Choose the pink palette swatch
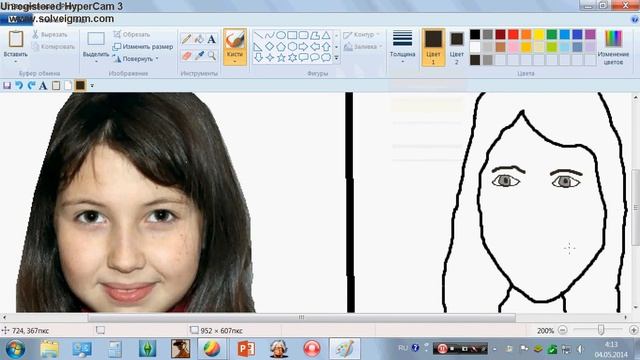This screenshot has width=640, height=360. point(513,47)
